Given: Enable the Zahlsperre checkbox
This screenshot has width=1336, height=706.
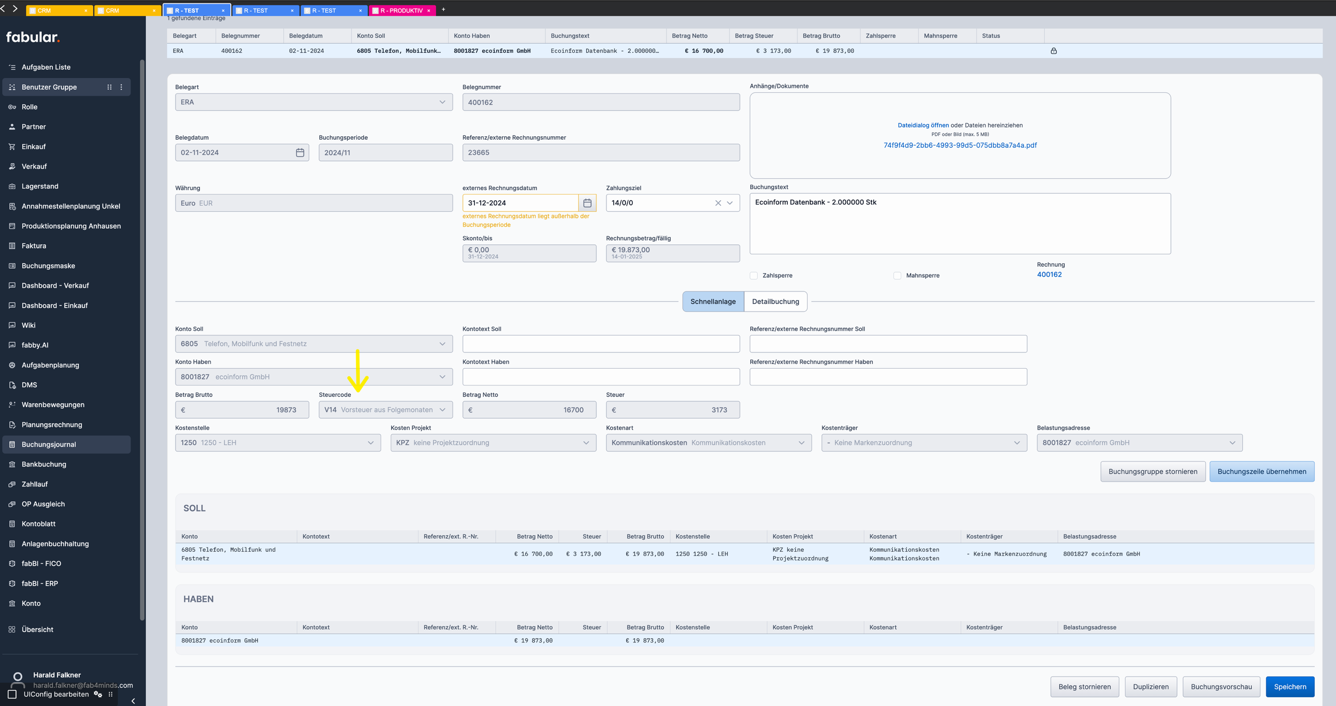Looking at the screenshot, I should pos(754,275).
